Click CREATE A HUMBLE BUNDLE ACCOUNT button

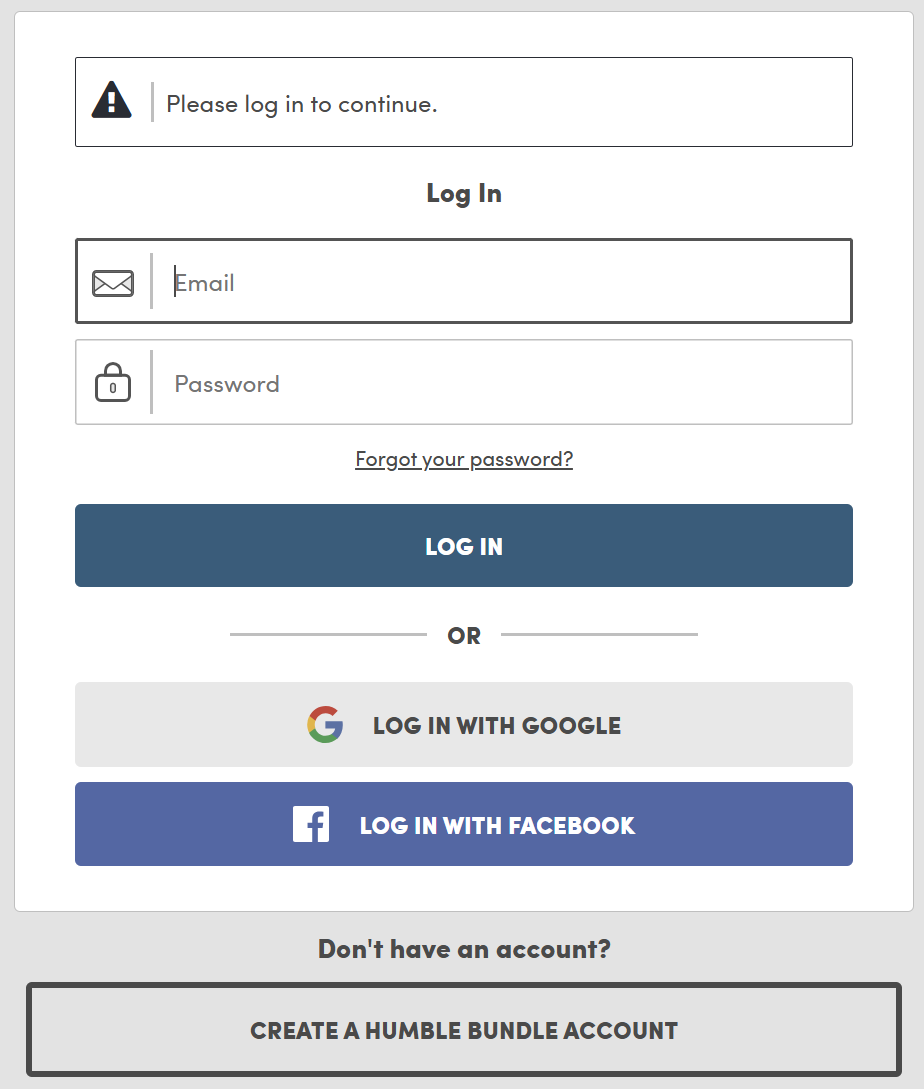pyautogui.click(x=464, y=1030)
